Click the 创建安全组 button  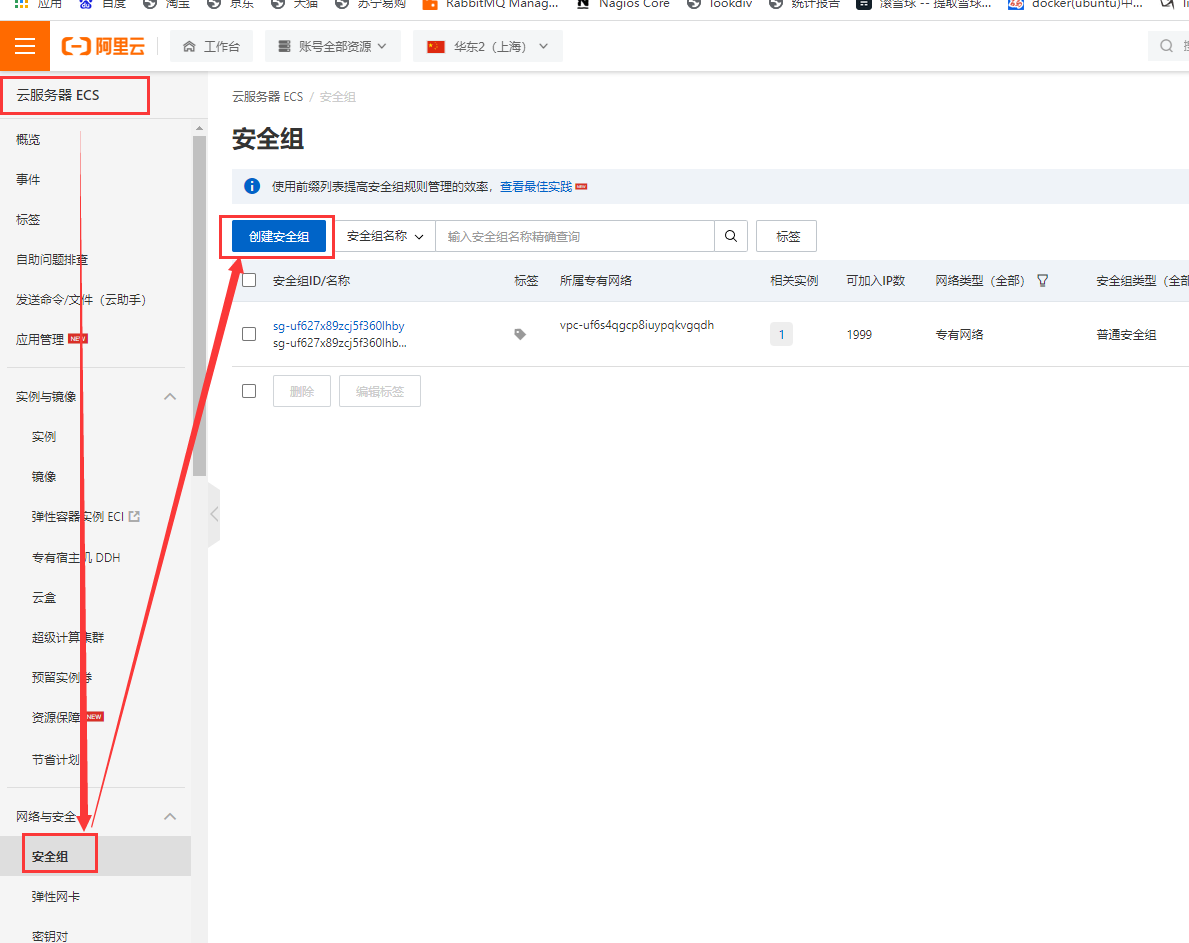click(279, 237)
